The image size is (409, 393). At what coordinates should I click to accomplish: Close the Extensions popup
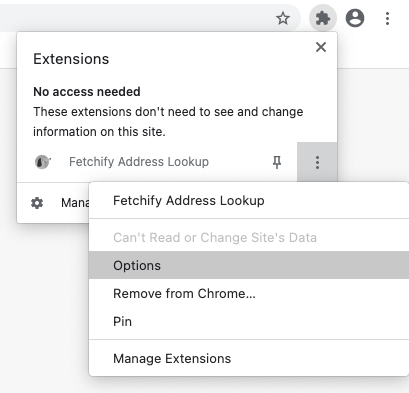click(x=321, y=47)
